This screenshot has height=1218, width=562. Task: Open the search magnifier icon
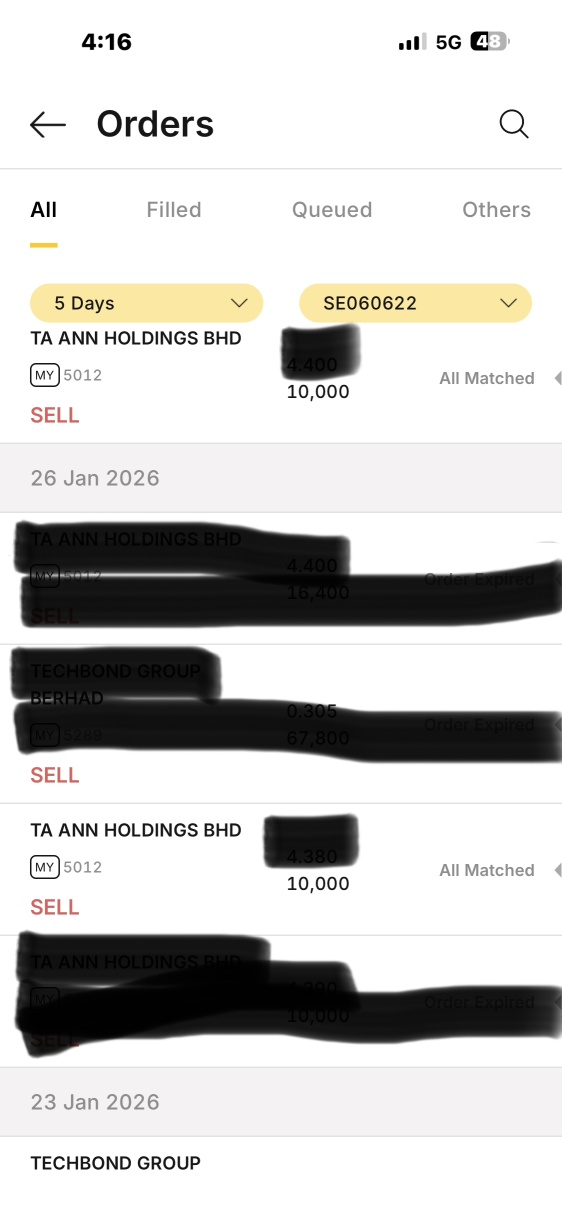pyautogui.click(x=514, y=124)
